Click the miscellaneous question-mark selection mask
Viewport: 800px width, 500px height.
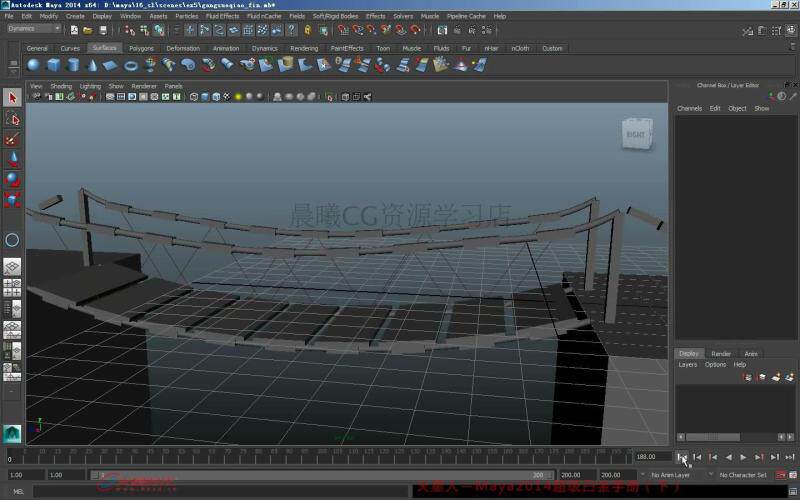click(291, 30)
